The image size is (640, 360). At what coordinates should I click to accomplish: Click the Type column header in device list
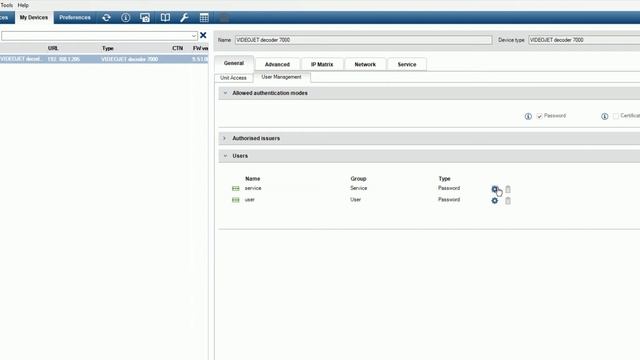pos(108,48)
